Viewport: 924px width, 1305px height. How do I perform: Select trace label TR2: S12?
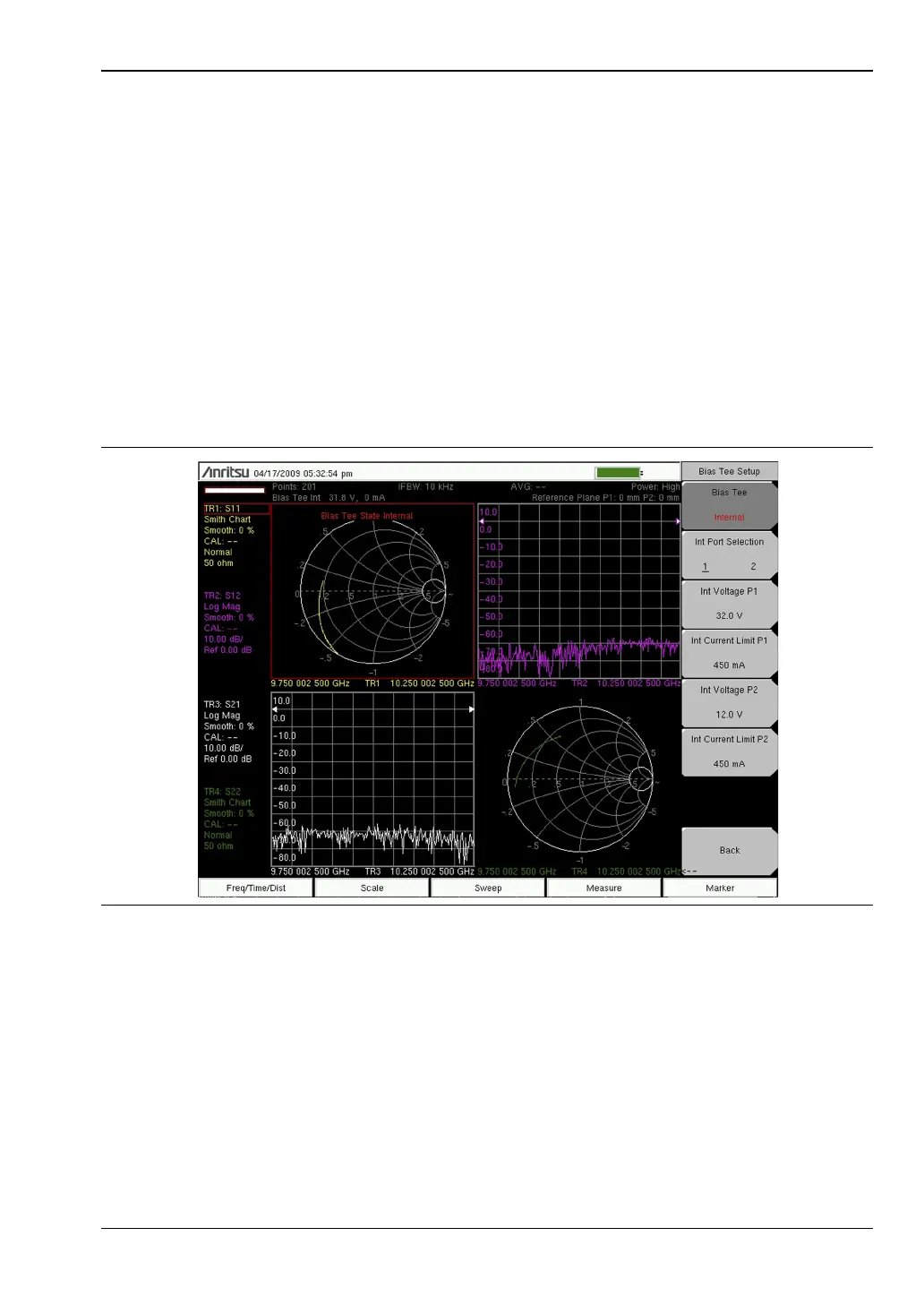coord(222,596)
